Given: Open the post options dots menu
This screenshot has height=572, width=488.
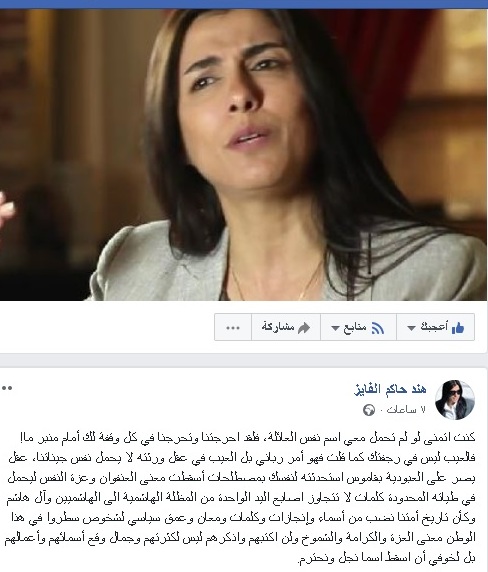Looking at the screenshot, I should point(7,388).
